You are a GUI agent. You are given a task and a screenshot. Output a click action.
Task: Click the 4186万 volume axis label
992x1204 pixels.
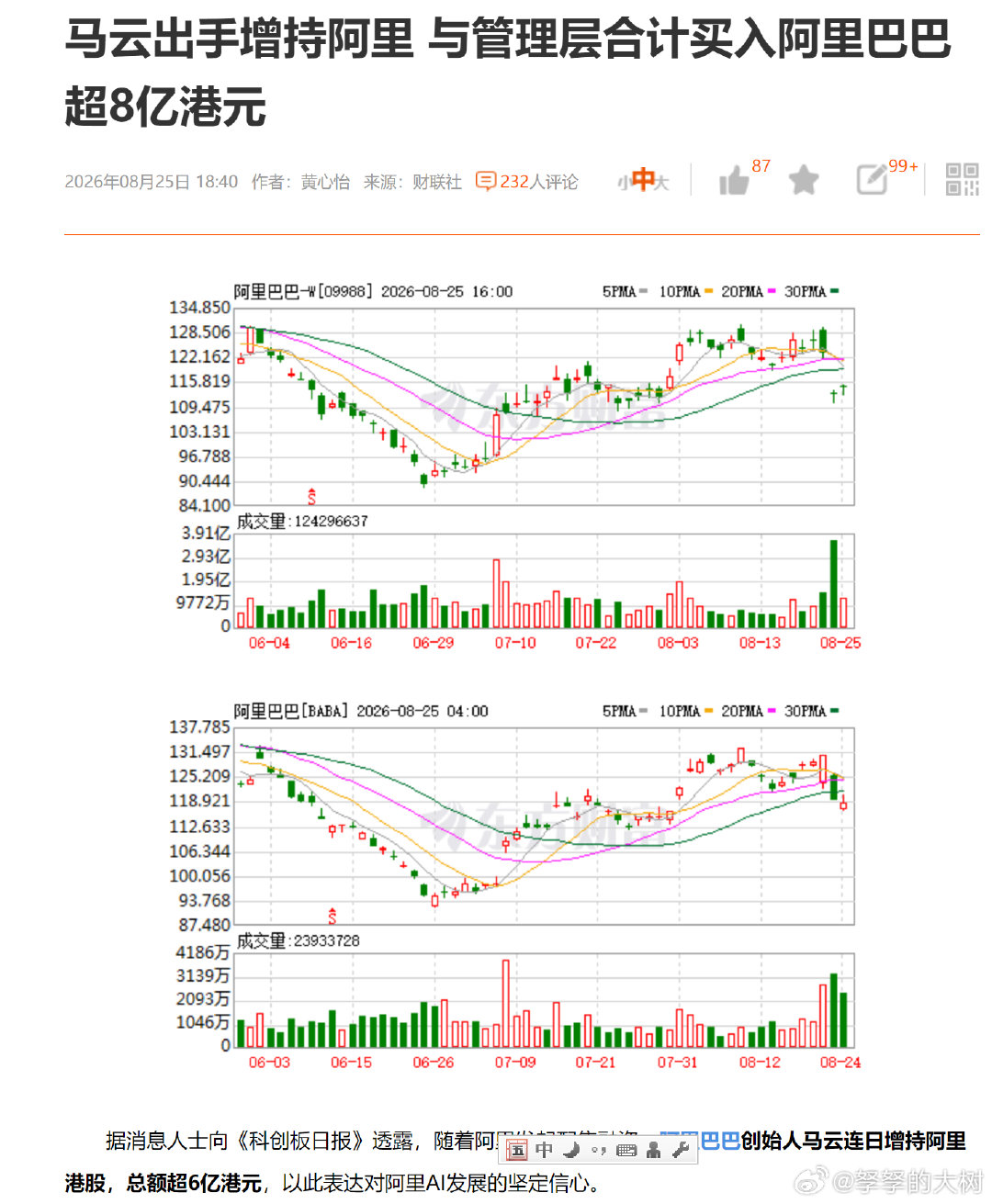tap(203, 953)
